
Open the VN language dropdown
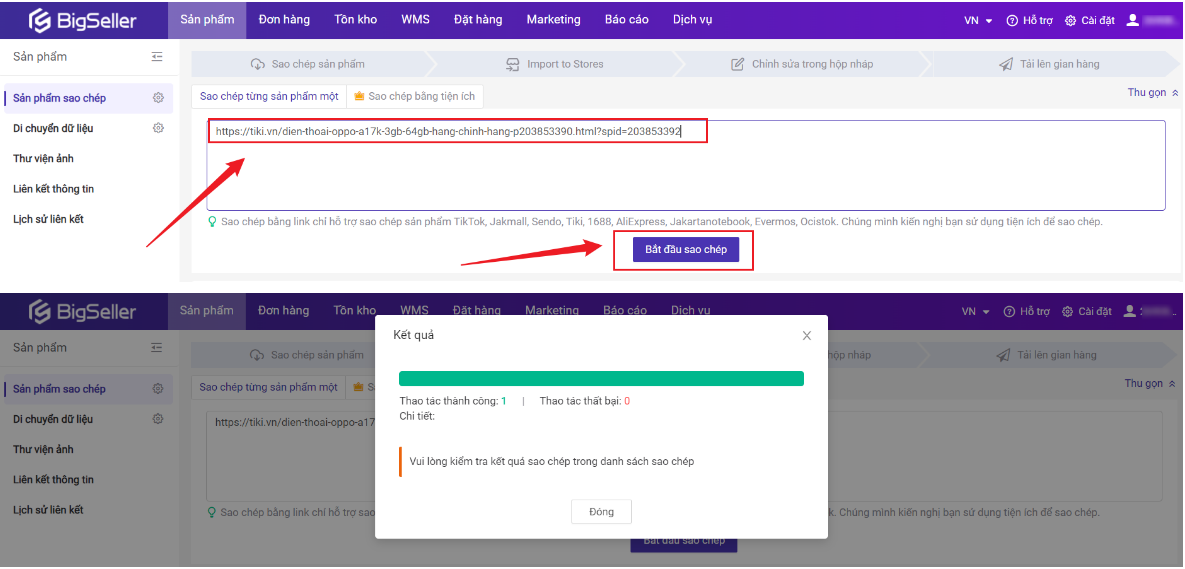point(978,20)
